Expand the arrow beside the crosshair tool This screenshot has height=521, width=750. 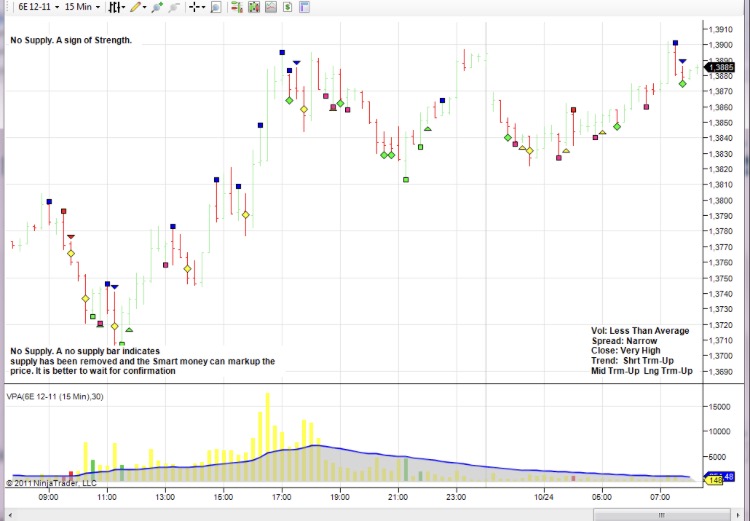click(204, 7)
